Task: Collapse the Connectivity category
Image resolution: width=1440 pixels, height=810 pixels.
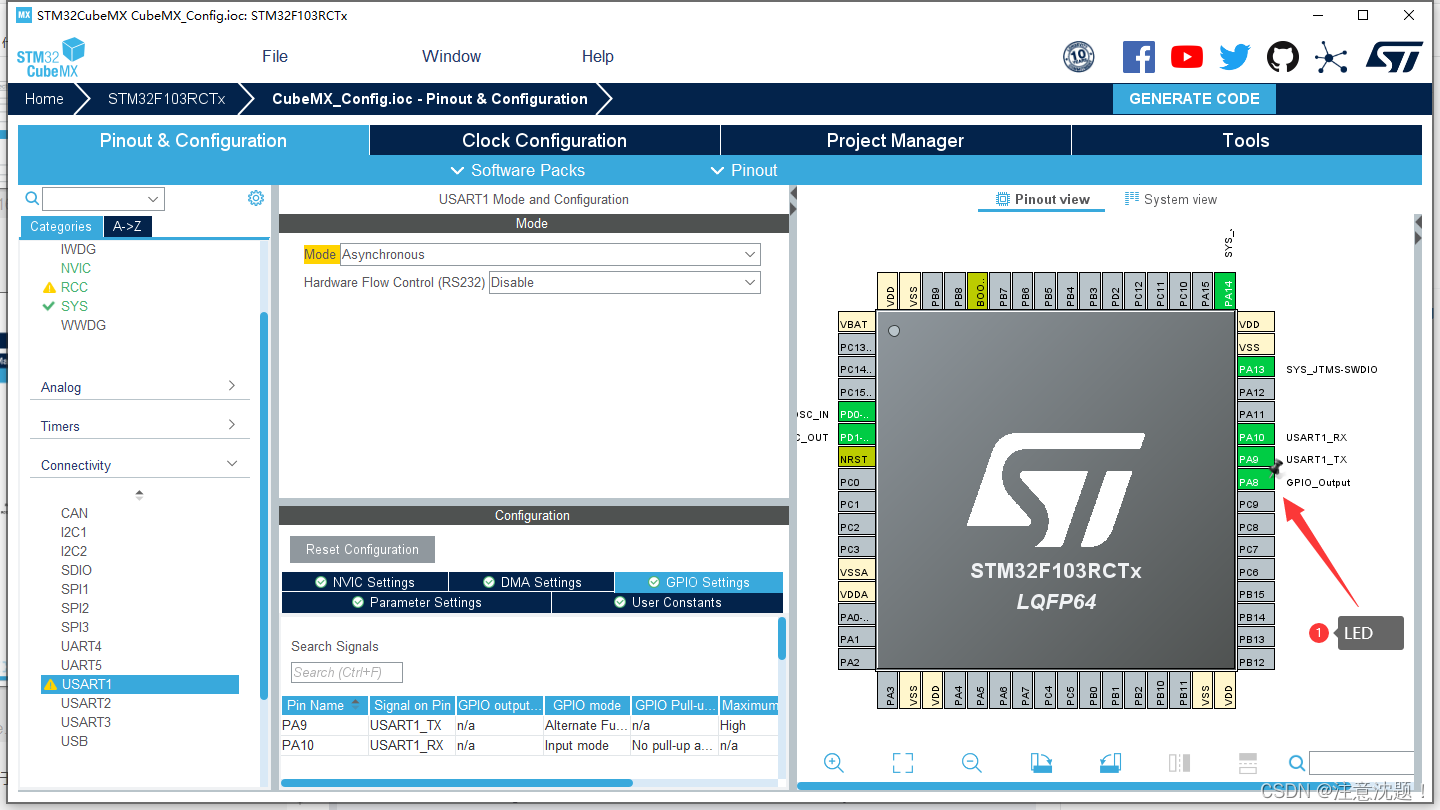Action: click(x=139, y=465)
